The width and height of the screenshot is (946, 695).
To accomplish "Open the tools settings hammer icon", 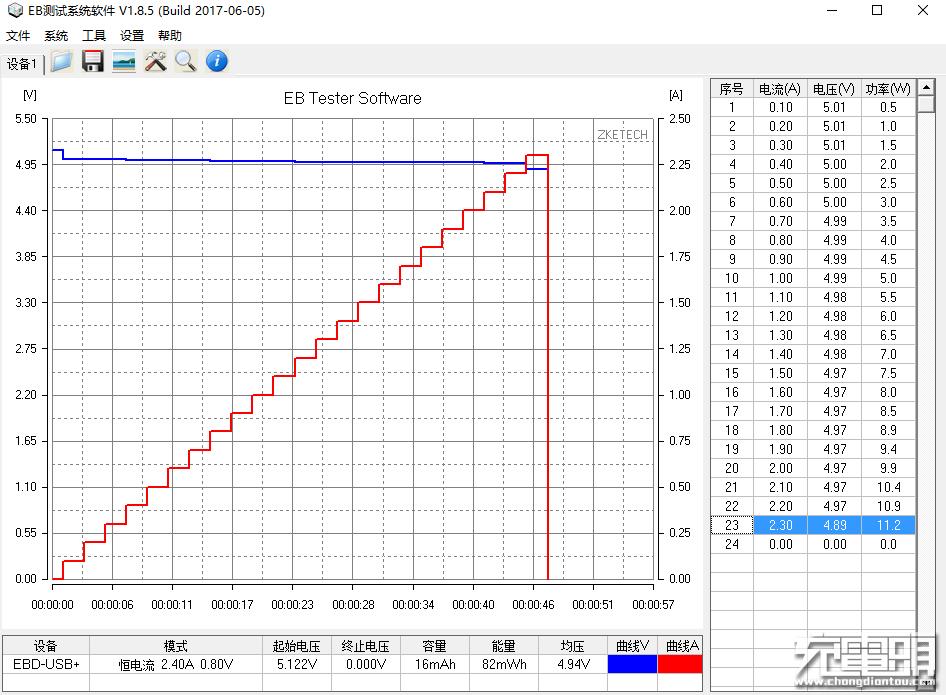I will (x=155, y=62).
